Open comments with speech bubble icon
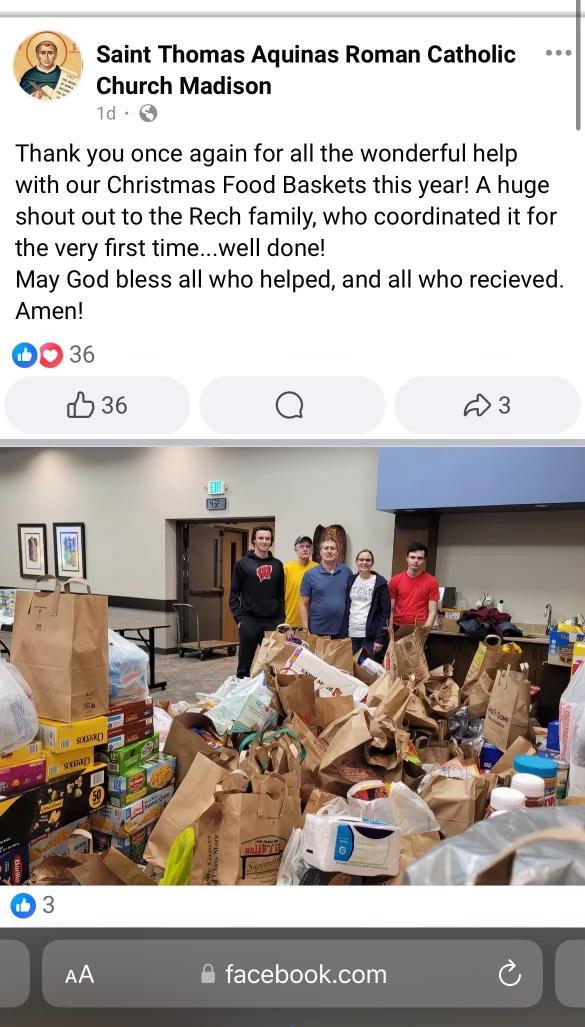Viewport: 585px width, 1027px height. pyautogui.click(x=290, y=405)
